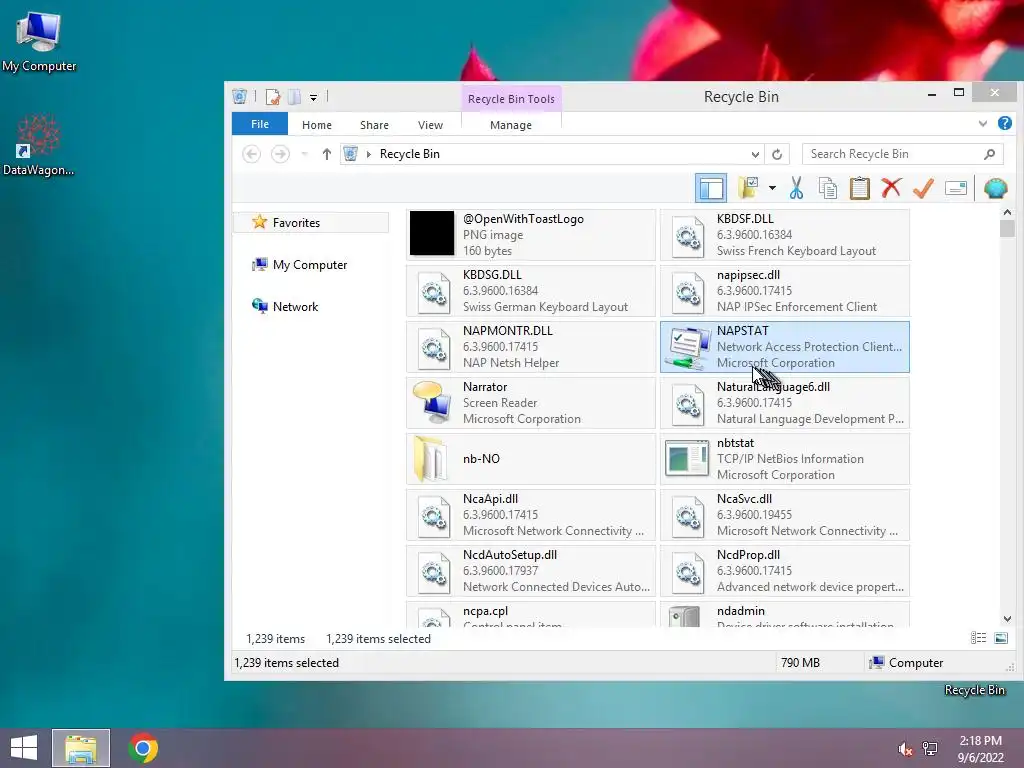Click the Recycle Bin icon in address bar
Viewport: 1024px width, 768px height.
point(351,153)
